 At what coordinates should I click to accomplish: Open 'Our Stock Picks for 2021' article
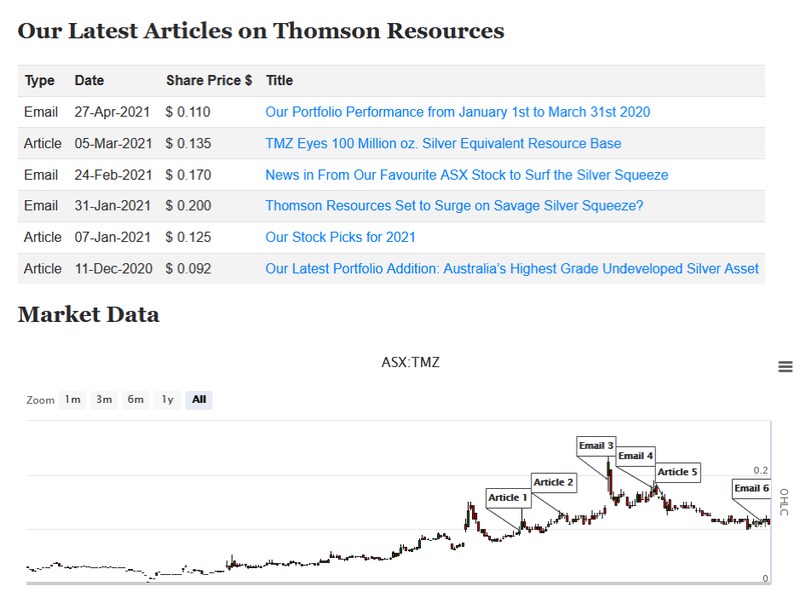(340, 237)
